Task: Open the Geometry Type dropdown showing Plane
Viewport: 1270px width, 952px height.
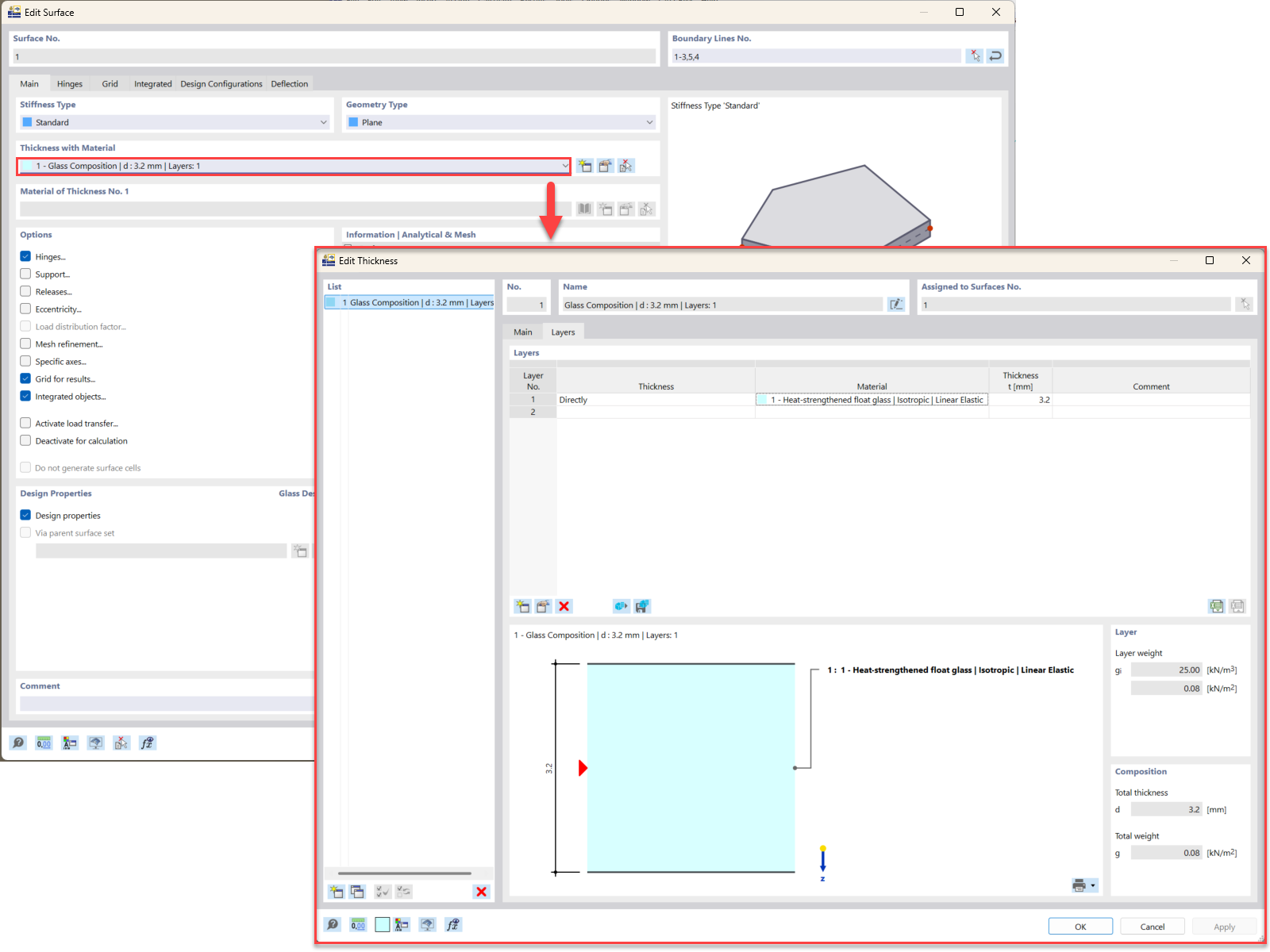Action: coord(648,122)
